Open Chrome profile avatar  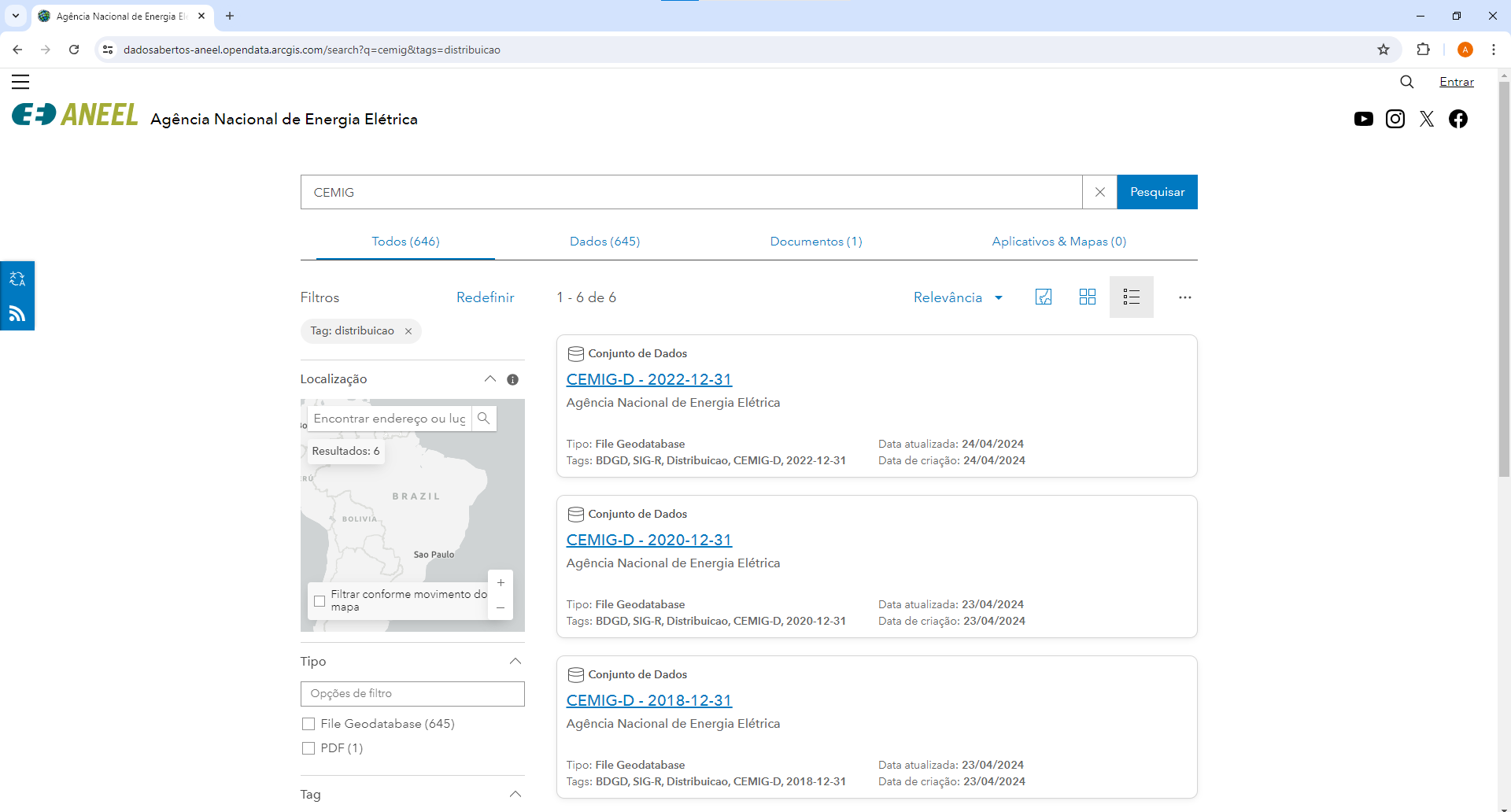[1465, 50]
